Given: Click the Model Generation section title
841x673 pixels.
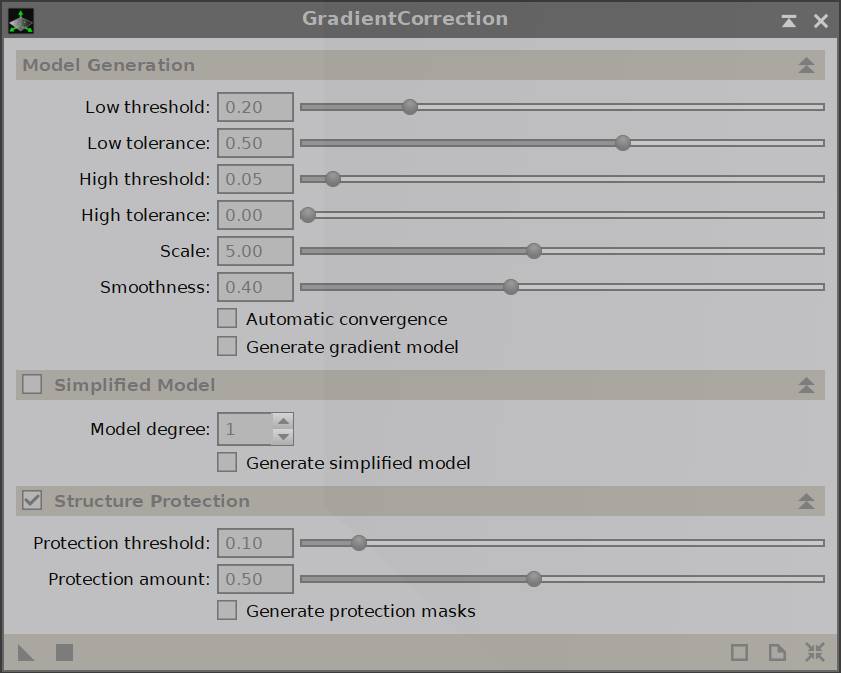Looking at the screenshot, I should pos(109,65).
